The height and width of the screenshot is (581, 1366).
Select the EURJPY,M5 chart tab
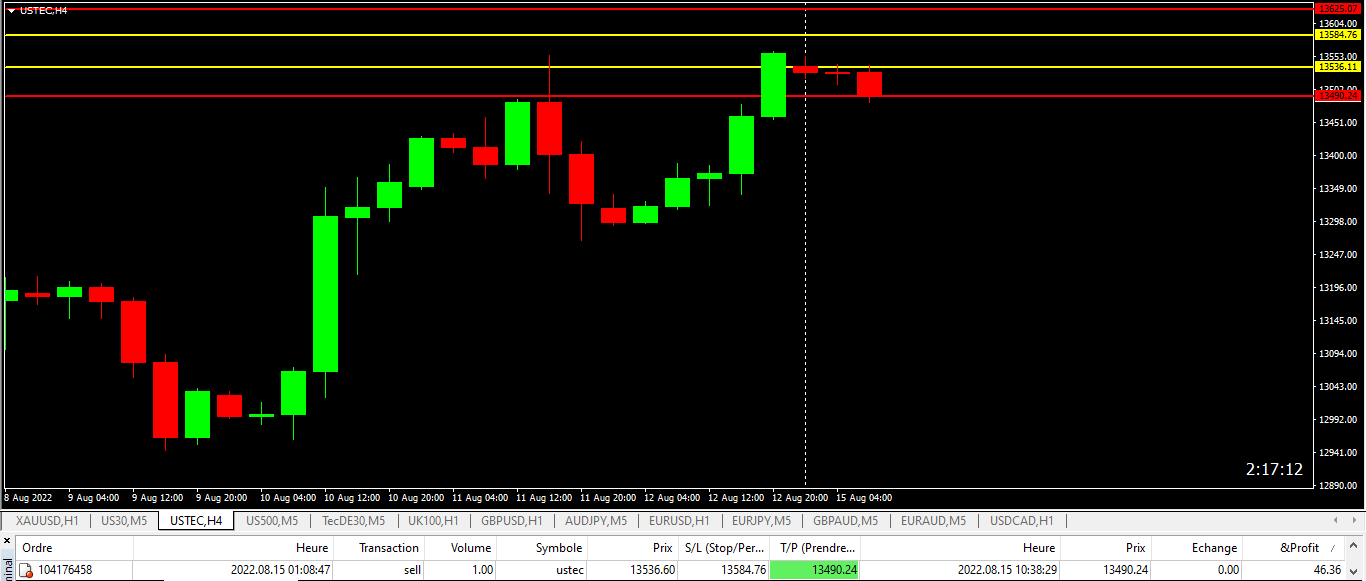point(762,521)
